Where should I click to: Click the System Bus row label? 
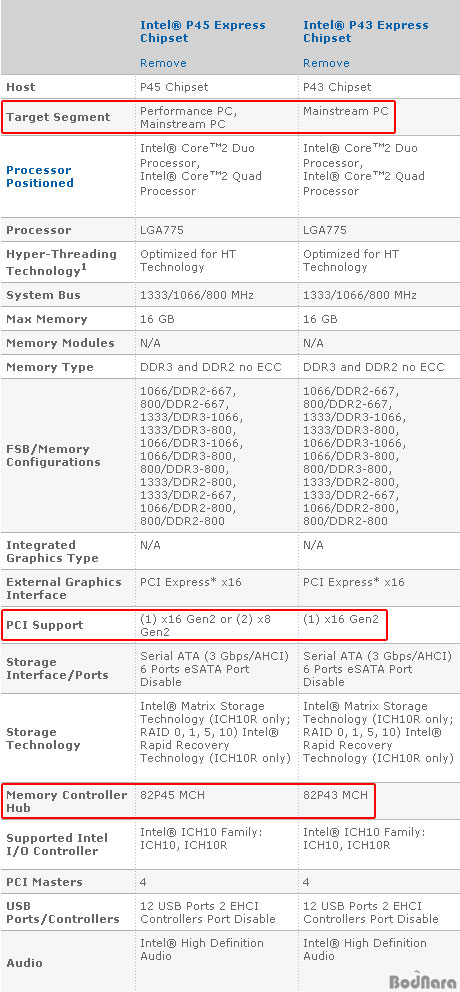(x=44, y=295)
